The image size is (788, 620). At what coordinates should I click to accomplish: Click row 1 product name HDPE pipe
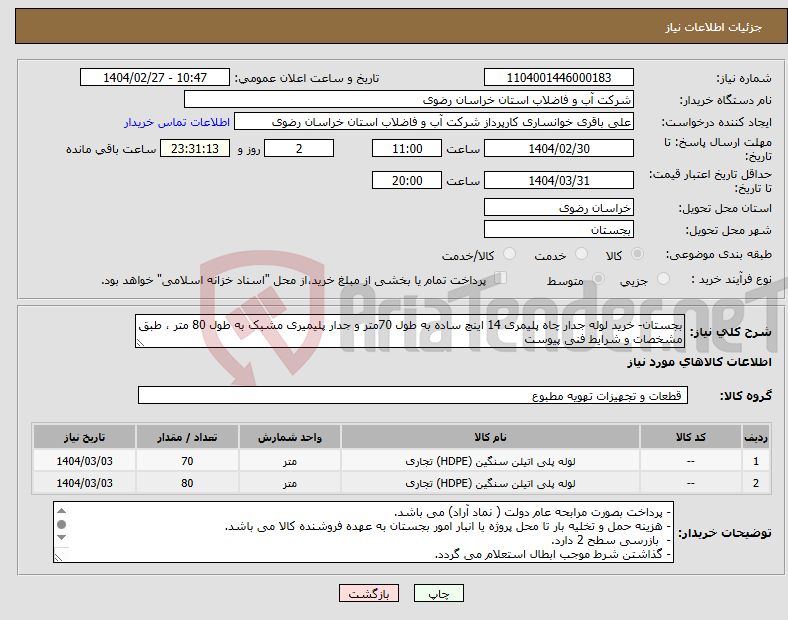(x=490, y=461)
